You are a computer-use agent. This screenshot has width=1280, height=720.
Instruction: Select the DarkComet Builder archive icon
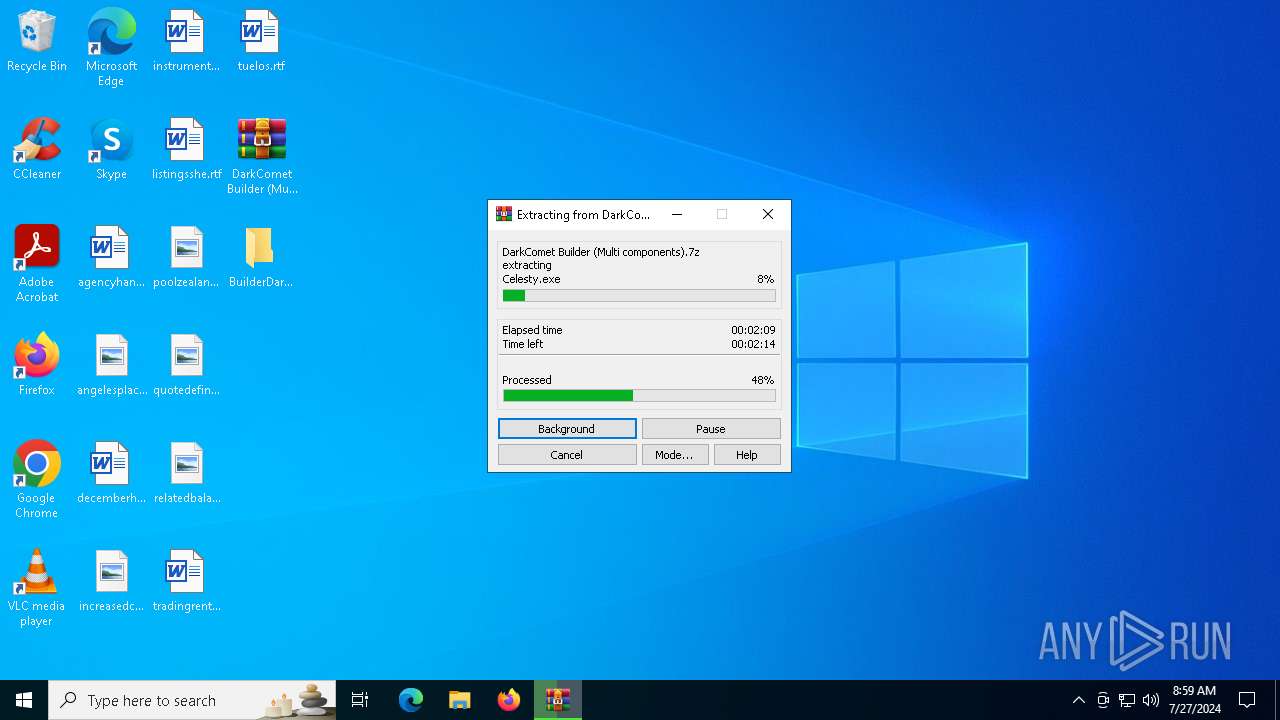pos(261,157)
